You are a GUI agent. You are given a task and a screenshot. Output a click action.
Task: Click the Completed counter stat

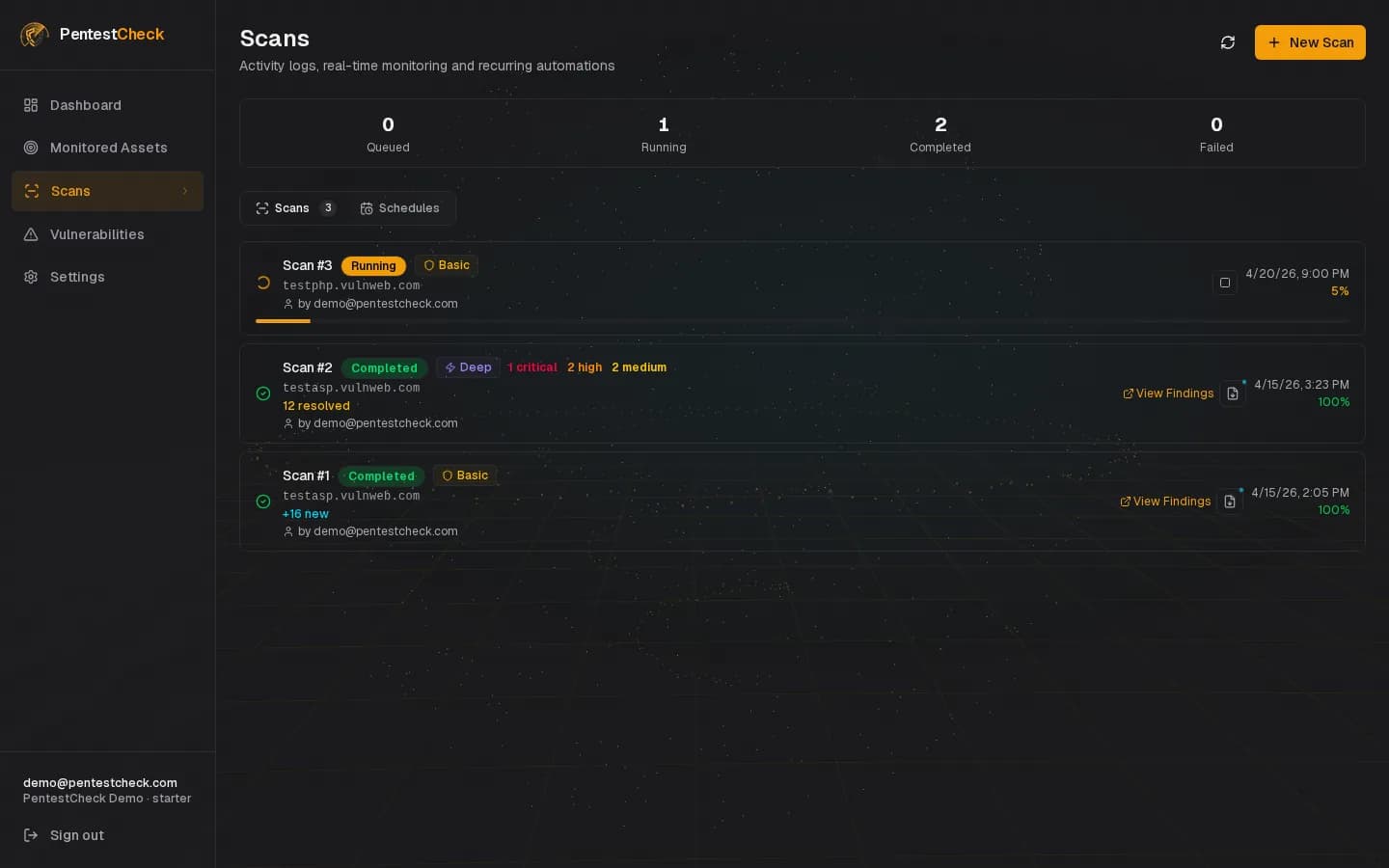click(940, 134)
